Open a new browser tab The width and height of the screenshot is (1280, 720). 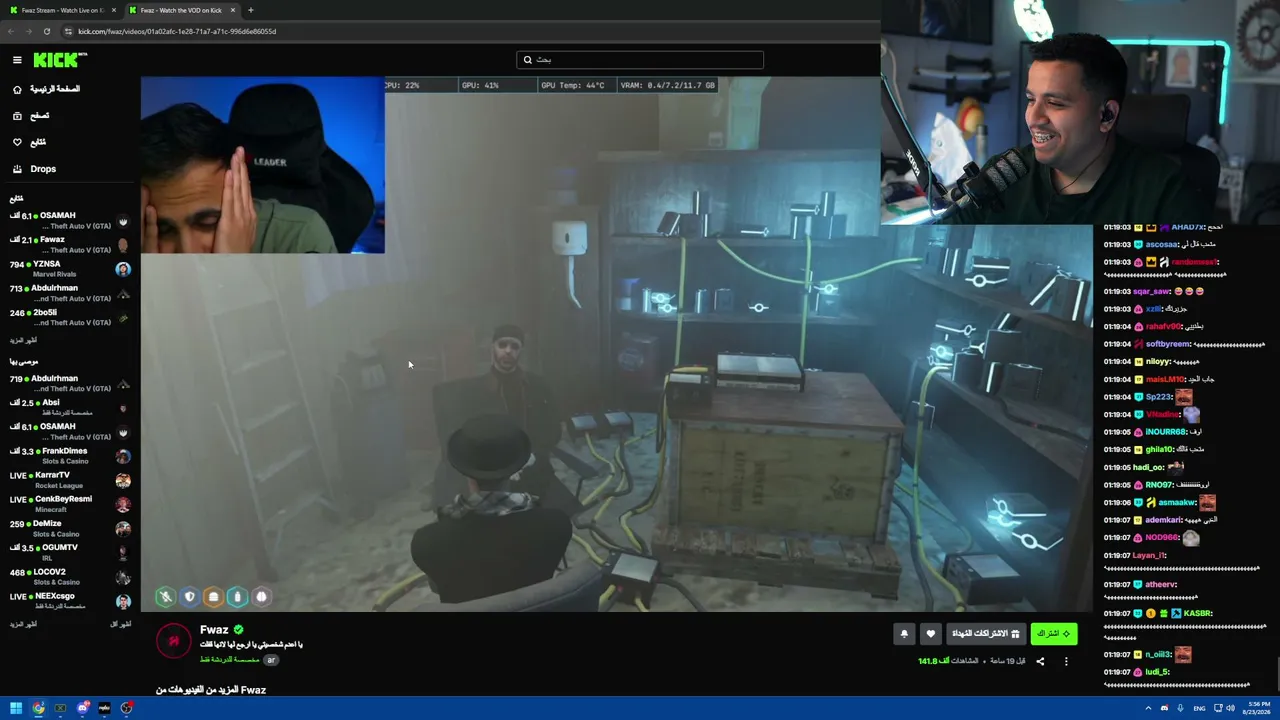coord(250,10)
